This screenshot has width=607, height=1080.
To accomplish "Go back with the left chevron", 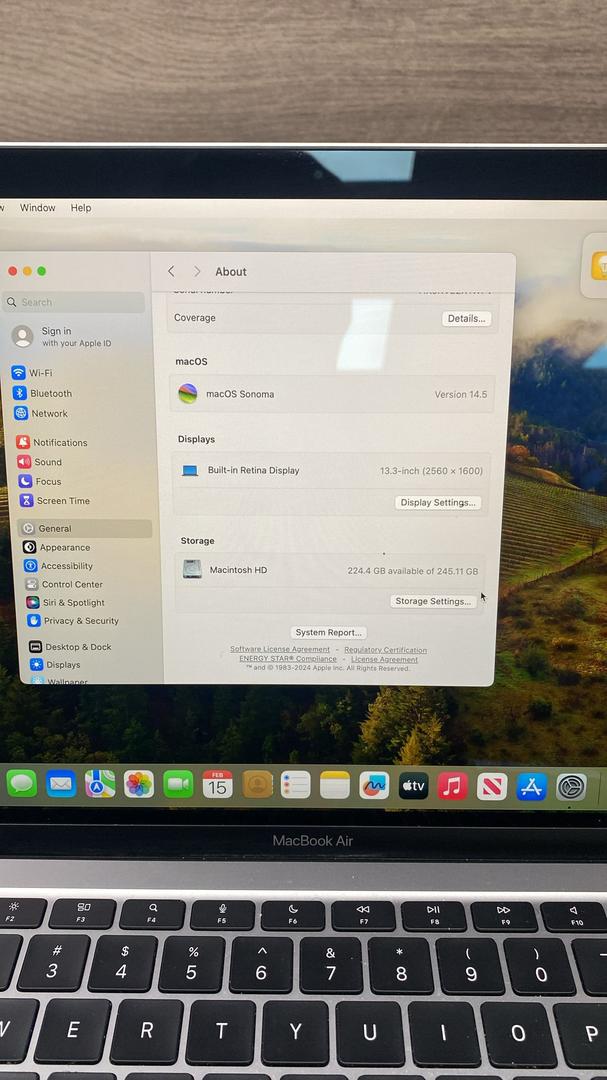I will pyautogui.click(x=172, y=271).
